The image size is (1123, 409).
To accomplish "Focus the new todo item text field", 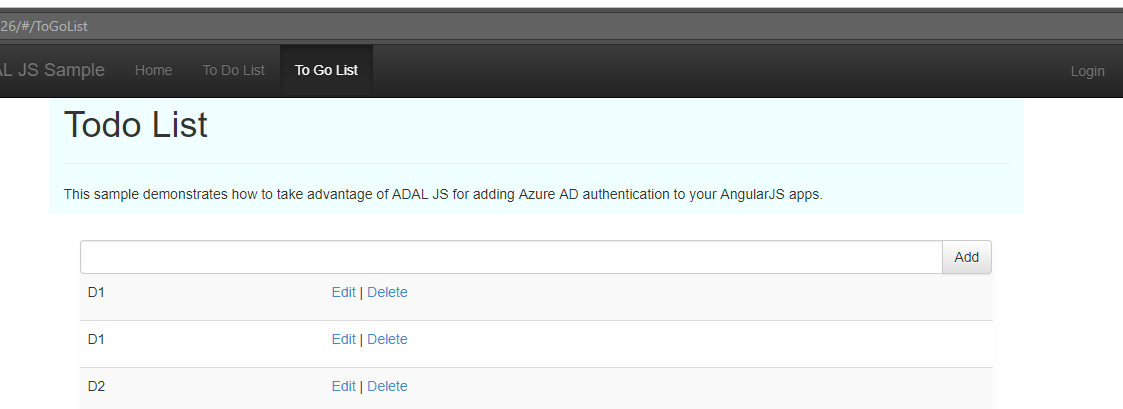I will (510, 257).
